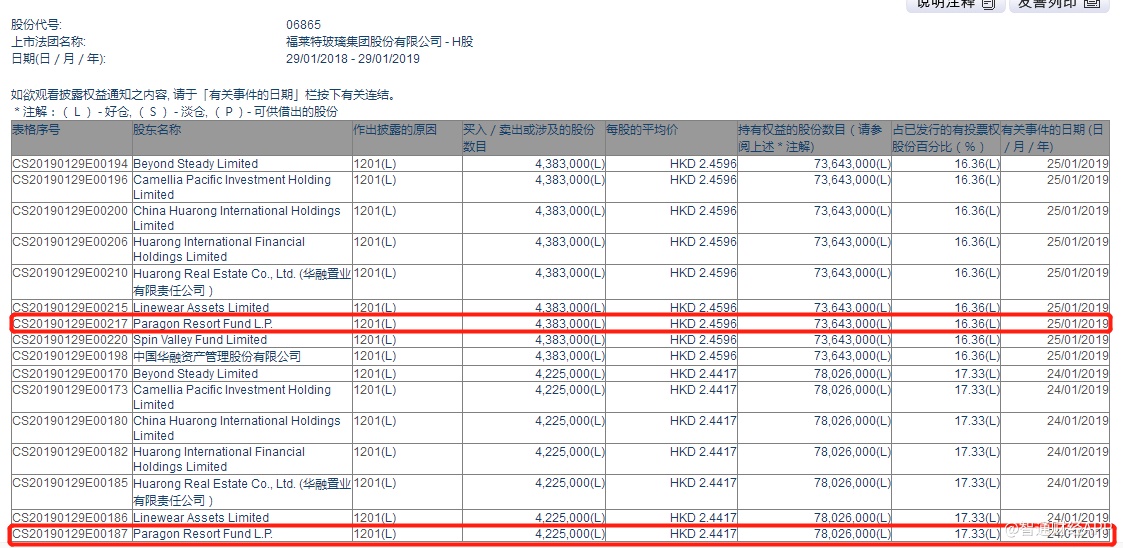Select serial number CS20190129E00186
1123x548 pixels.
[x=70, y=518]
